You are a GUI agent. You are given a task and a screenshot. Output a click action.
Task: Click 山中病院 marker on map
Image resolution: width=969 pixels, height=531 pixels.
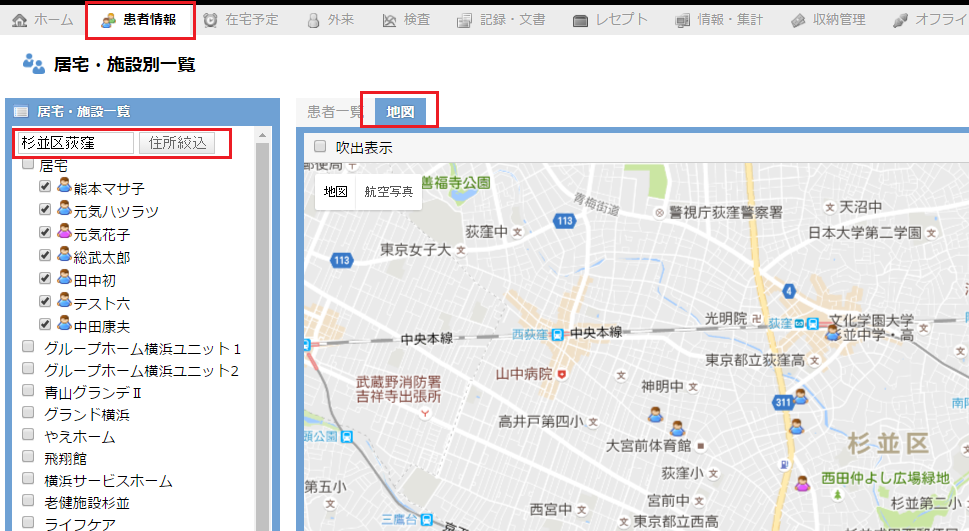[561, 374]
